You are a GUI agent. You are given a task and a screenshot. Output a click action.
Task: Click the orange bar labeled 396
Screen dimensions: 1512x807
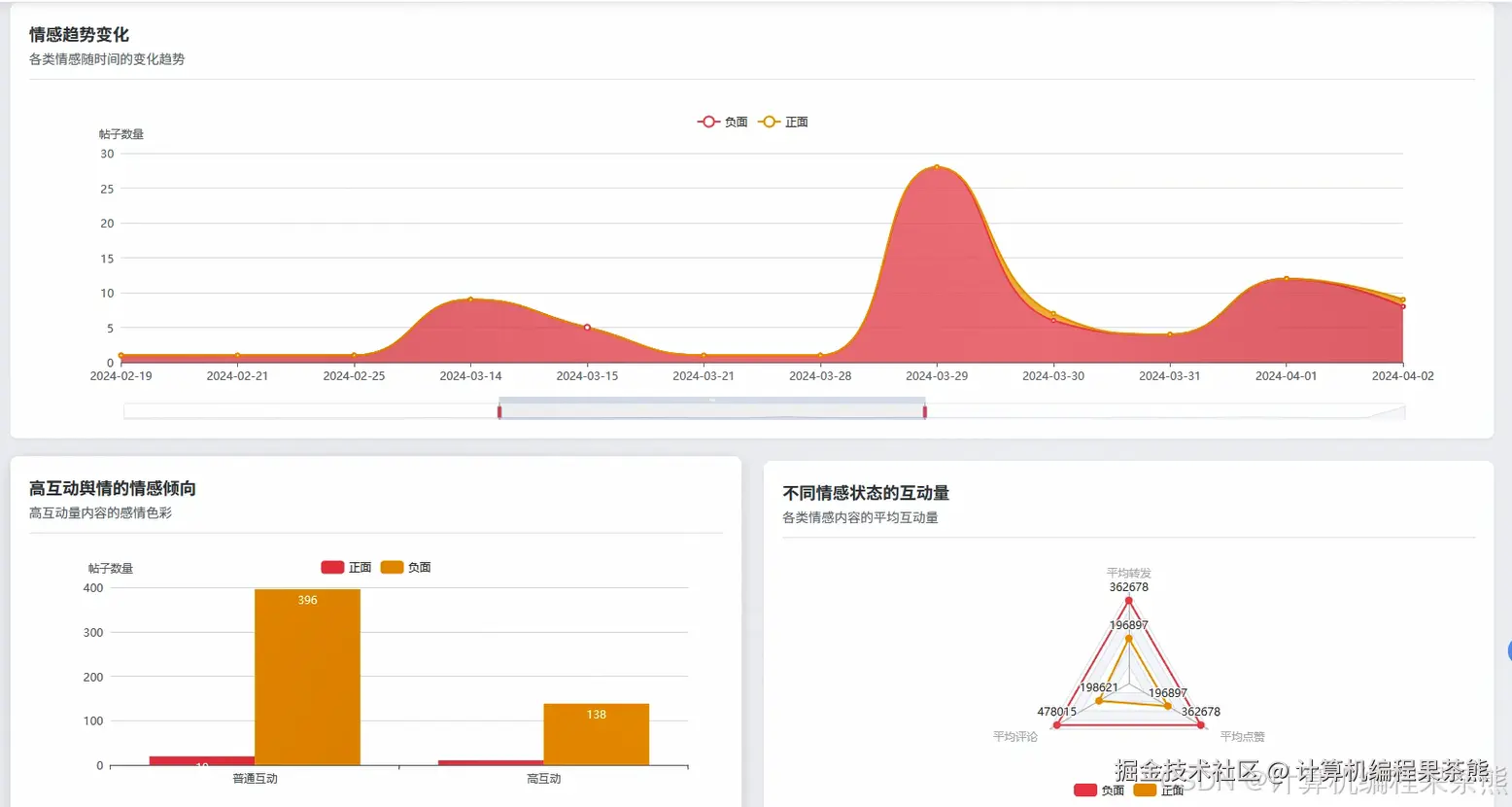(x=307, y=677)
